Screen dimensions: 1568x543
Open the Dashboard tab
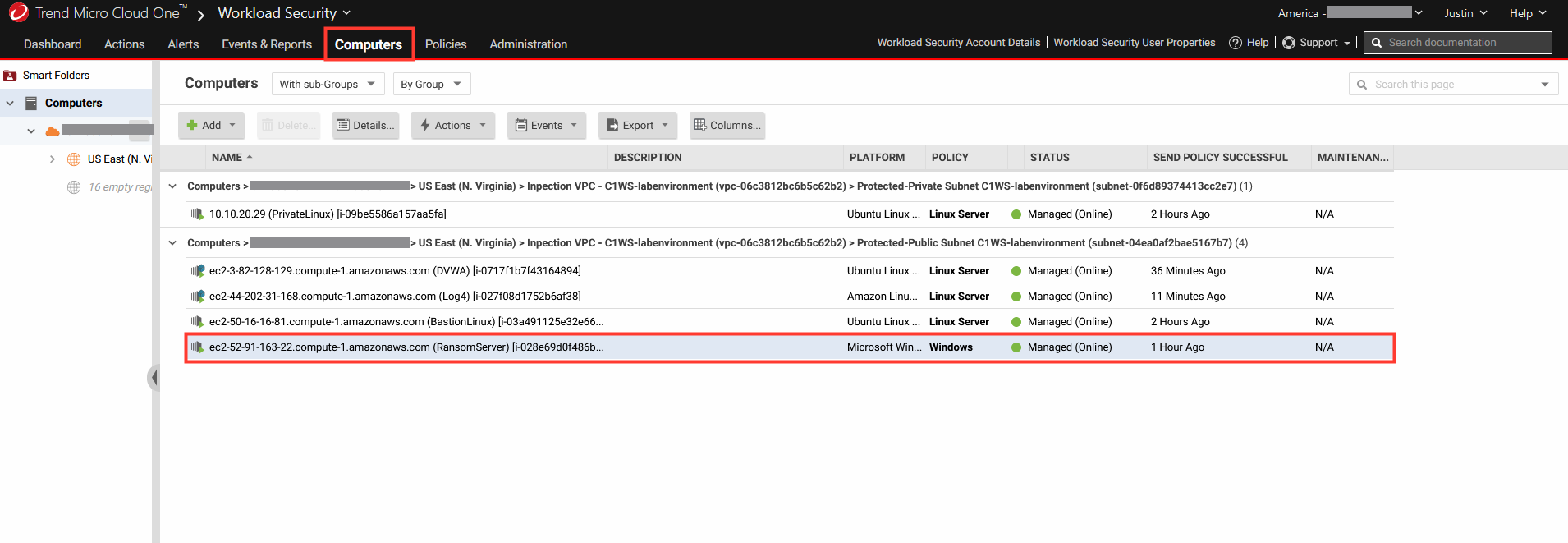(x=53, y=44)
